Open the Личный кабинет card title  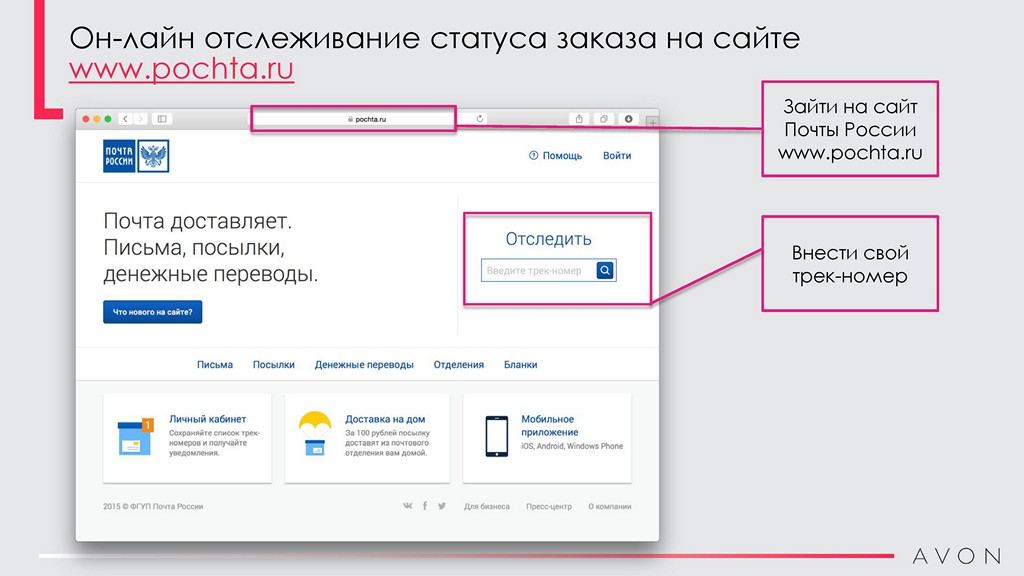(208, 419)
